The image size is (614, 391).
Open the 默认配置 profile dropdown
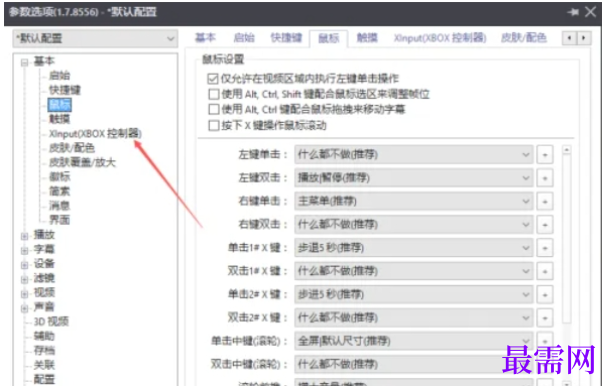95,38
